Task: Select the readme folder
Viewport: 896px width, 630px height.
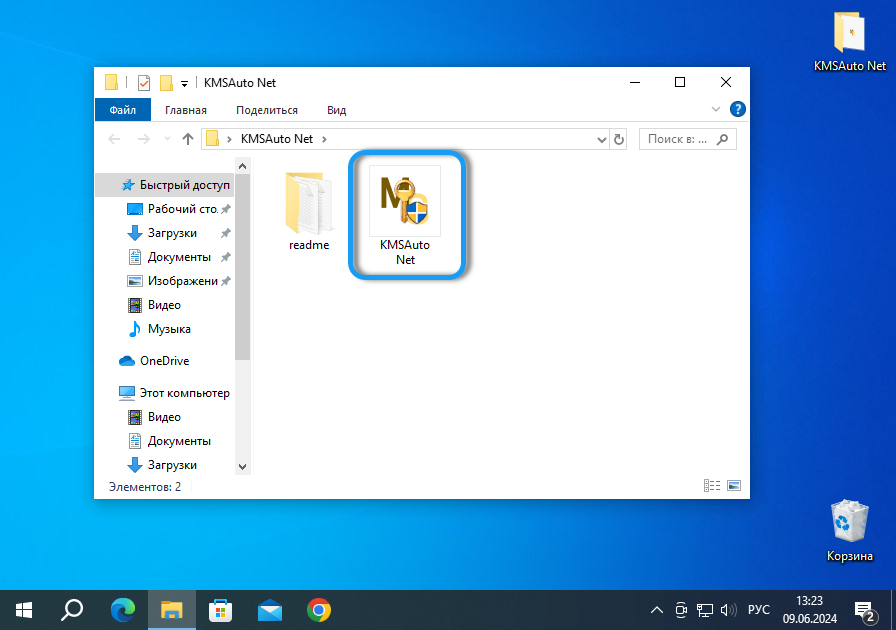Action: 309,211
